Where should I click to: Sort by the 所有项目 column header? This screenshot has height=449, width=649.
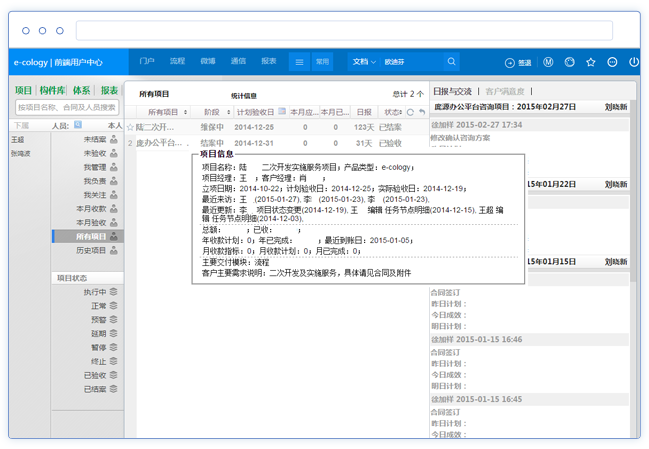click(162, 112)
